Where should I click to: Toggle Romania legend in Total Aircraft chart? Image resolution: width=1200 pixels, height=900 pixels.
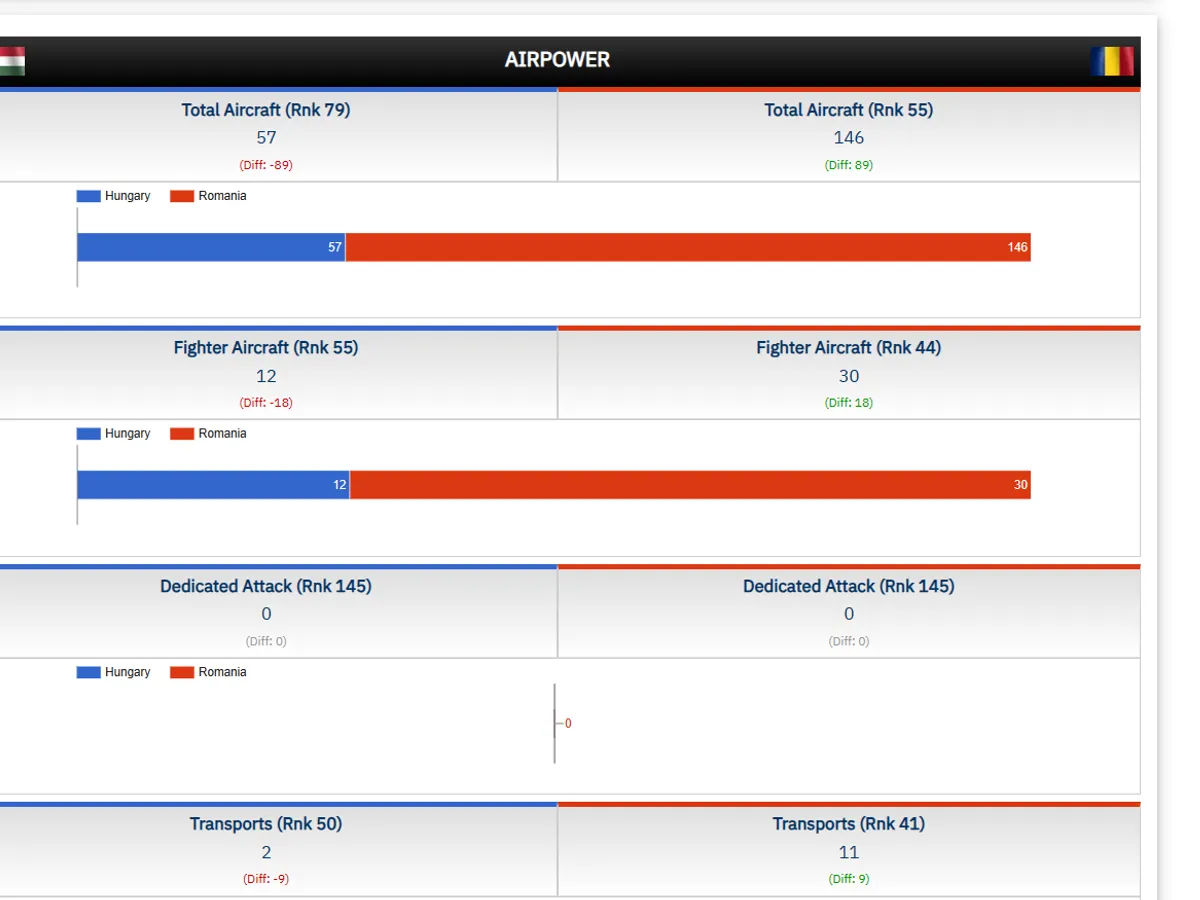pos(208,196)
